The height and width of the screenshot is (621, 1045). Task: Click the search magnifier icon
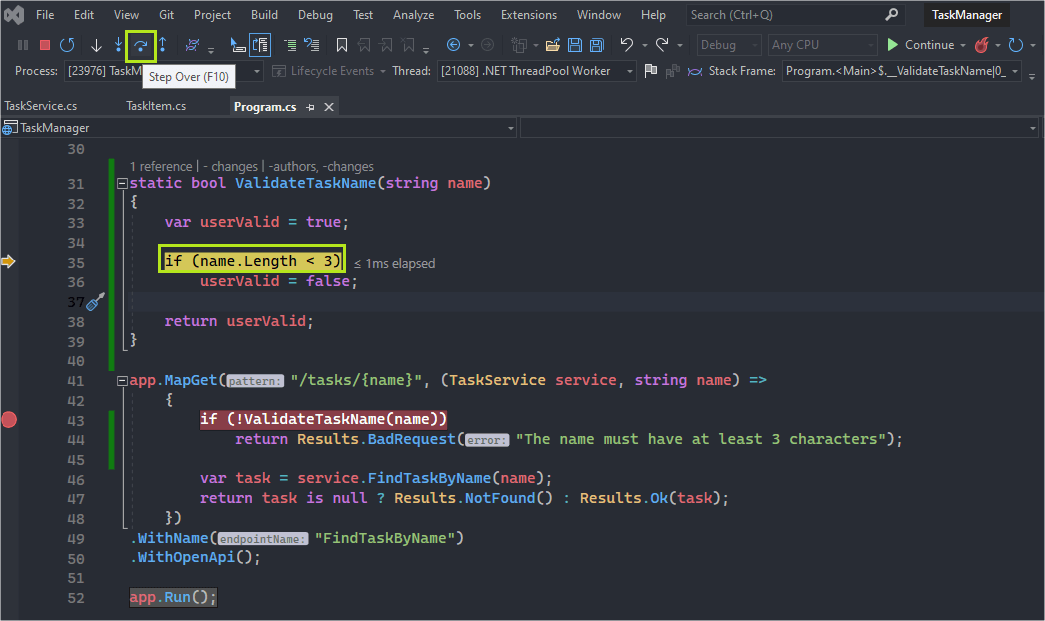pos(892,15)
